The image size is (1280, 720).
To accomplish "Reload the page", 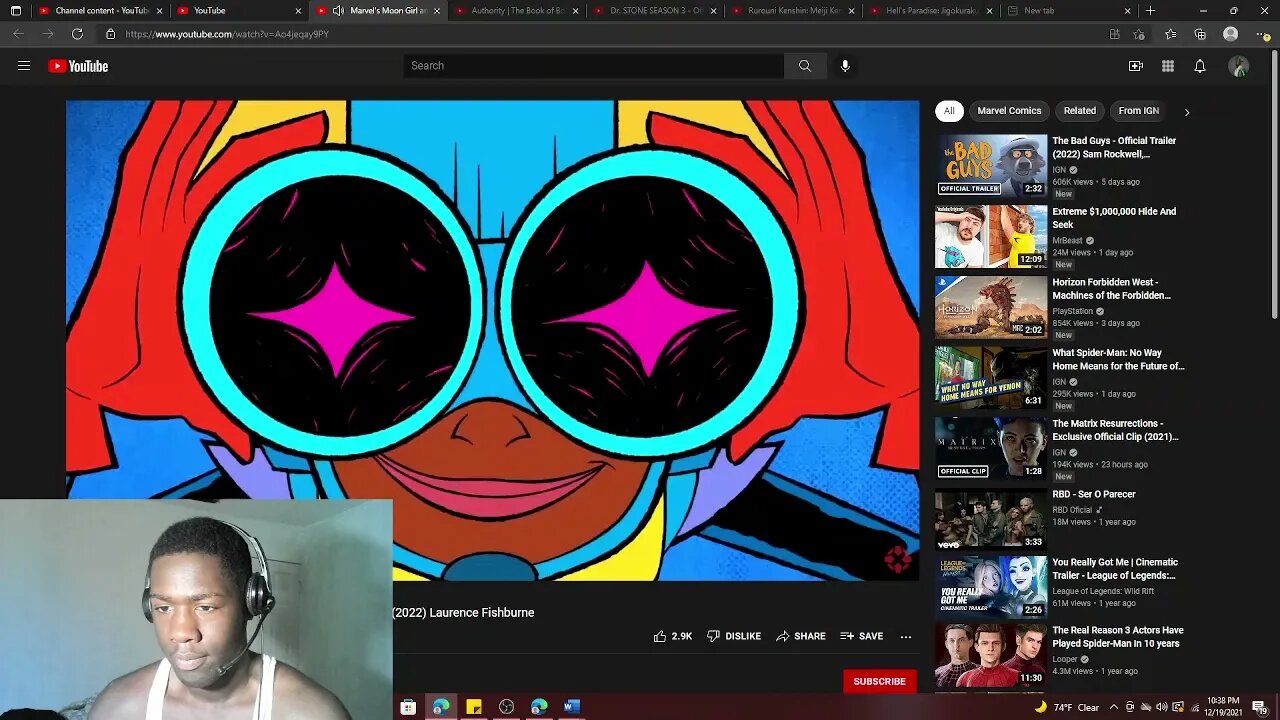I will click(77, 34).
